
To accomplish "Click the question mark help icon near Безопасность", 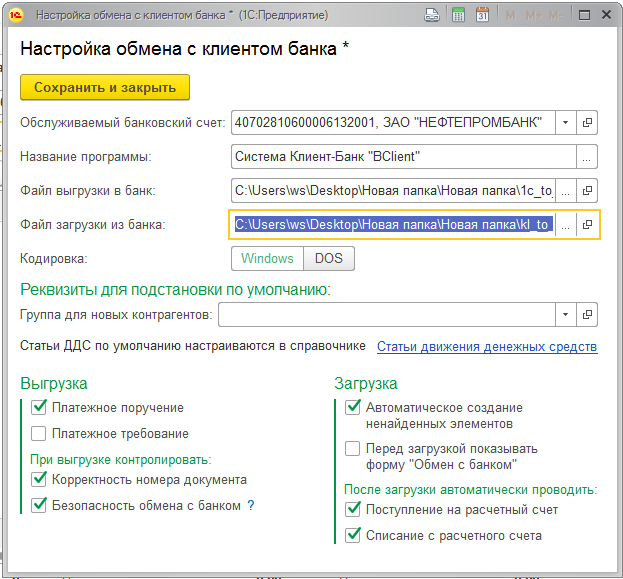I will pos(250,505).
